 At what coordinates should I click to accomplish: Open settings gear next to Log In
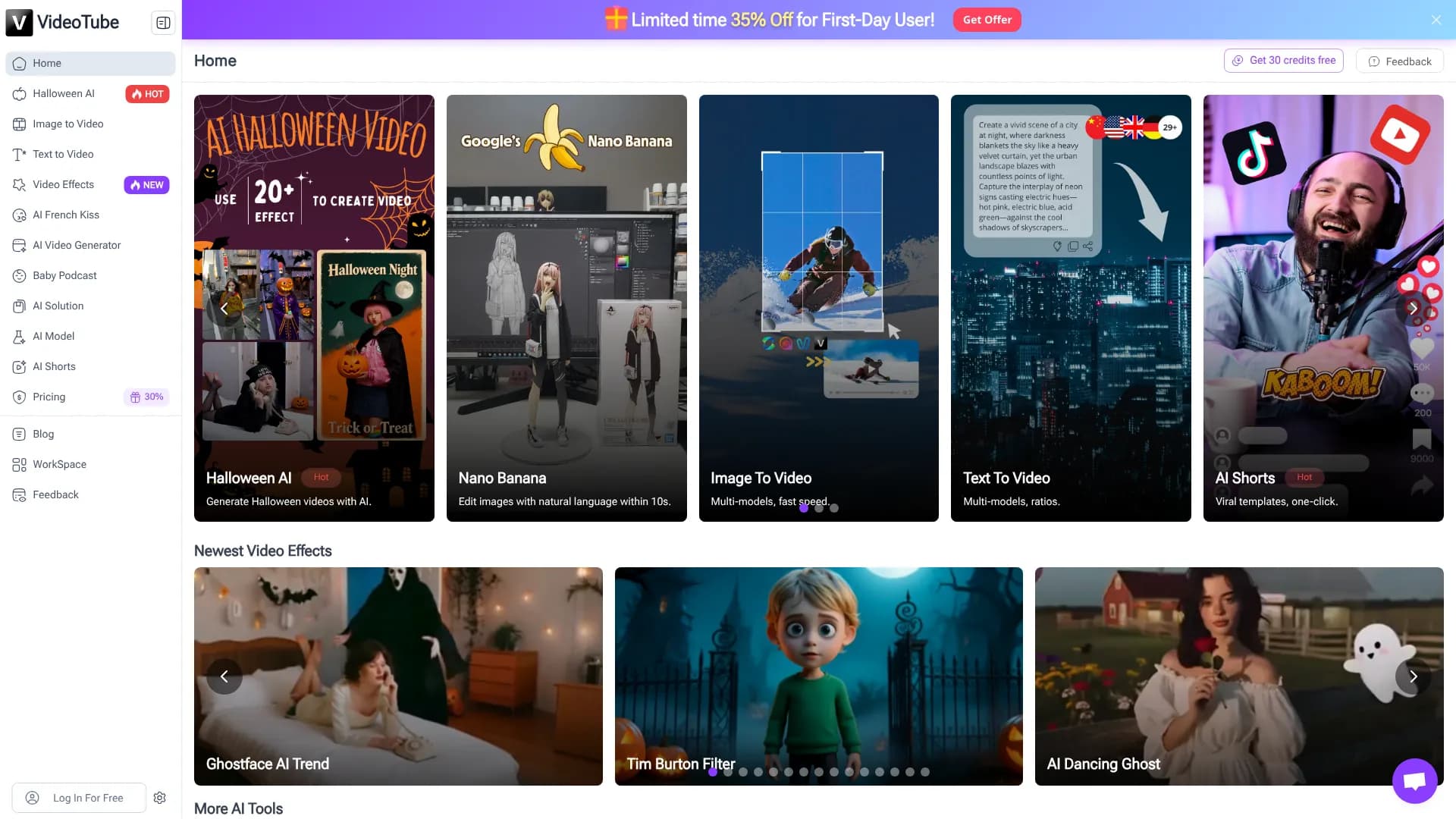(x=159, y=798)
